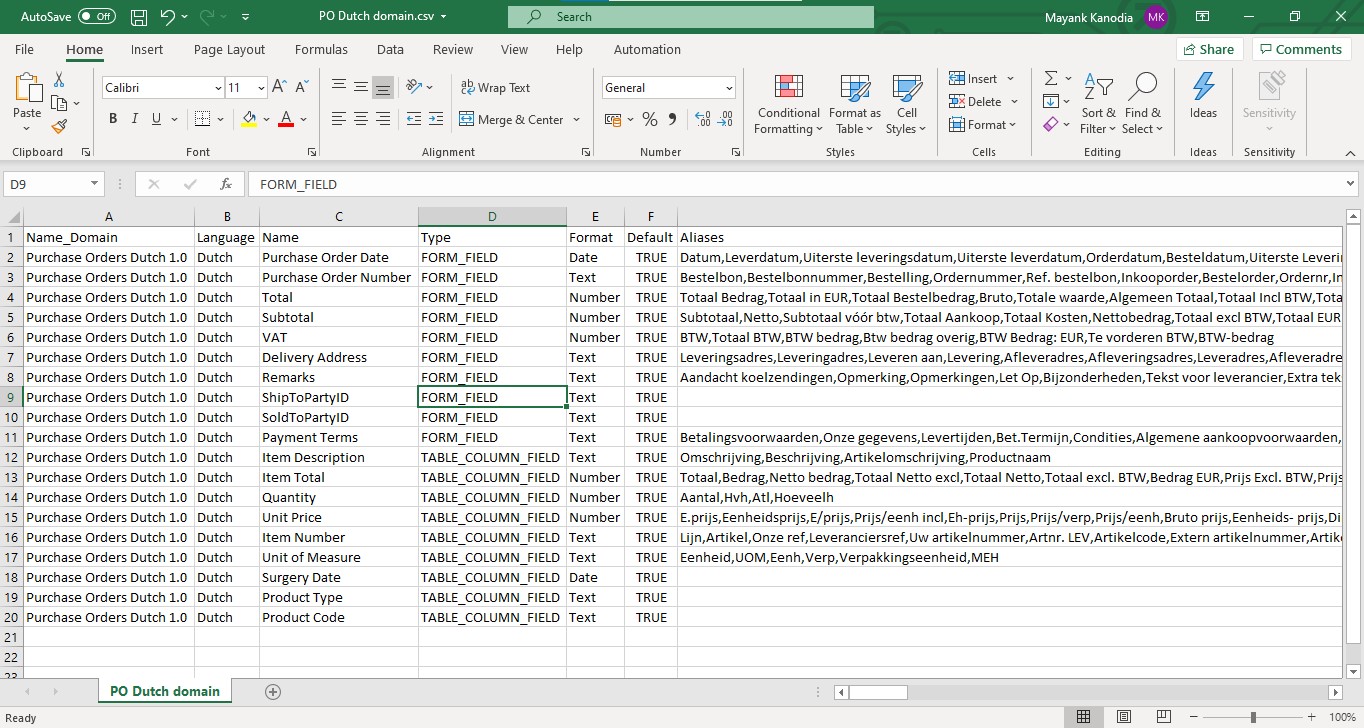This screenshot has width=1364, height=728.
Task: Open the Formulas ribbon tab
Action: (x=321, y=49)
